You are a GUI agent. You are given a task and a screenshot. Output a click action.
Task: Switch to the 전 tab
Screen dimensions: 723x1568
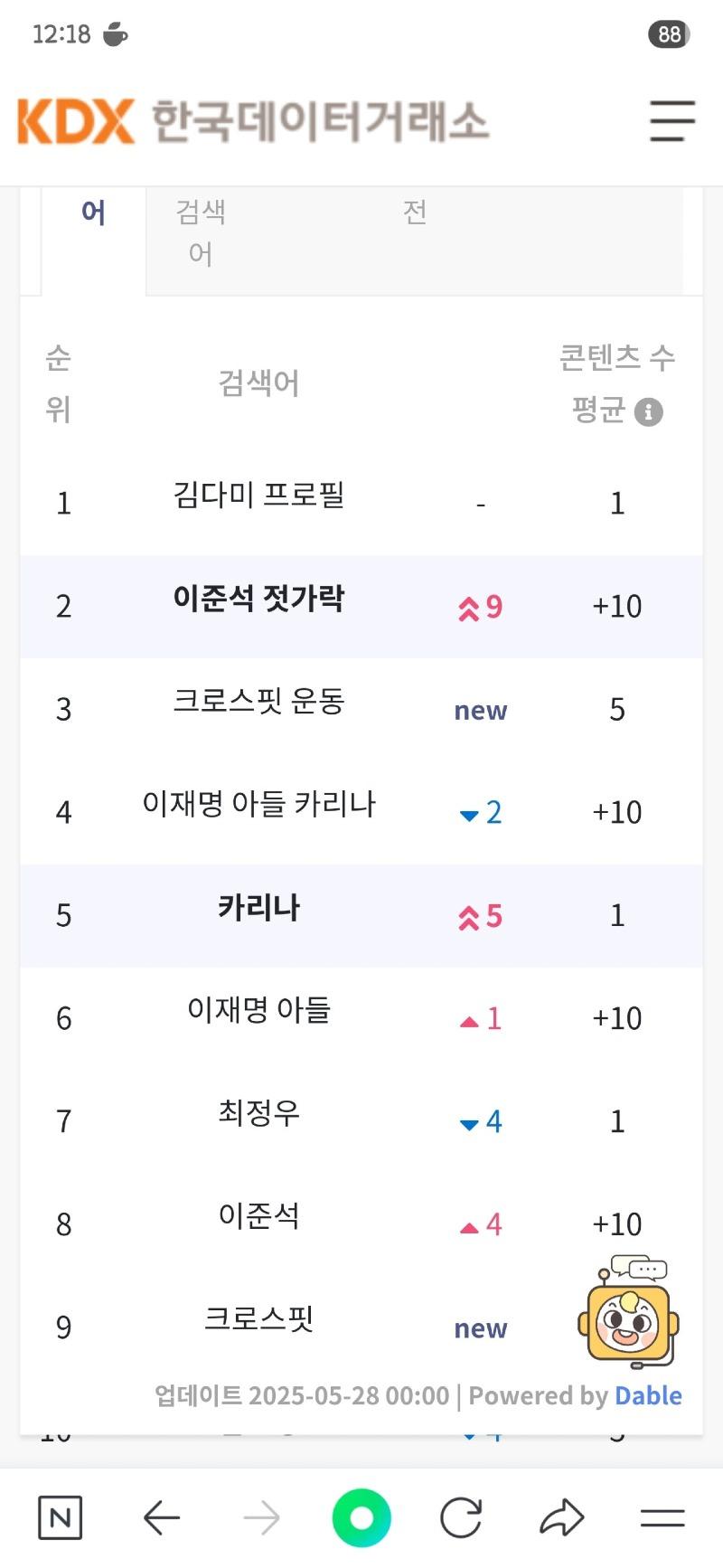click(415, 214)
